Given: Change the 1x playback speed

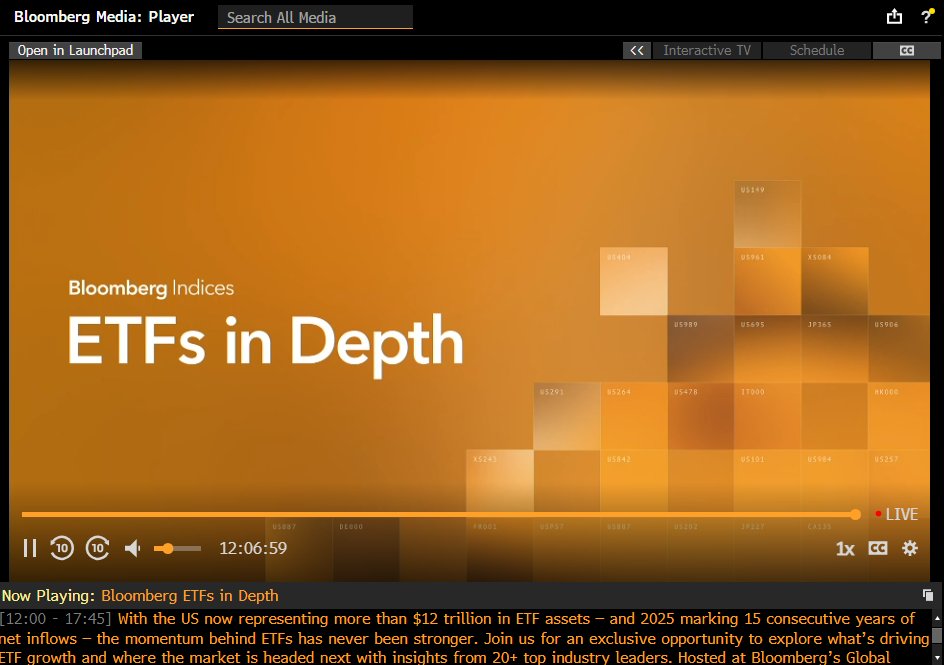Looking at the screenshot, I should pyautogui.click(x=845, y=548).
